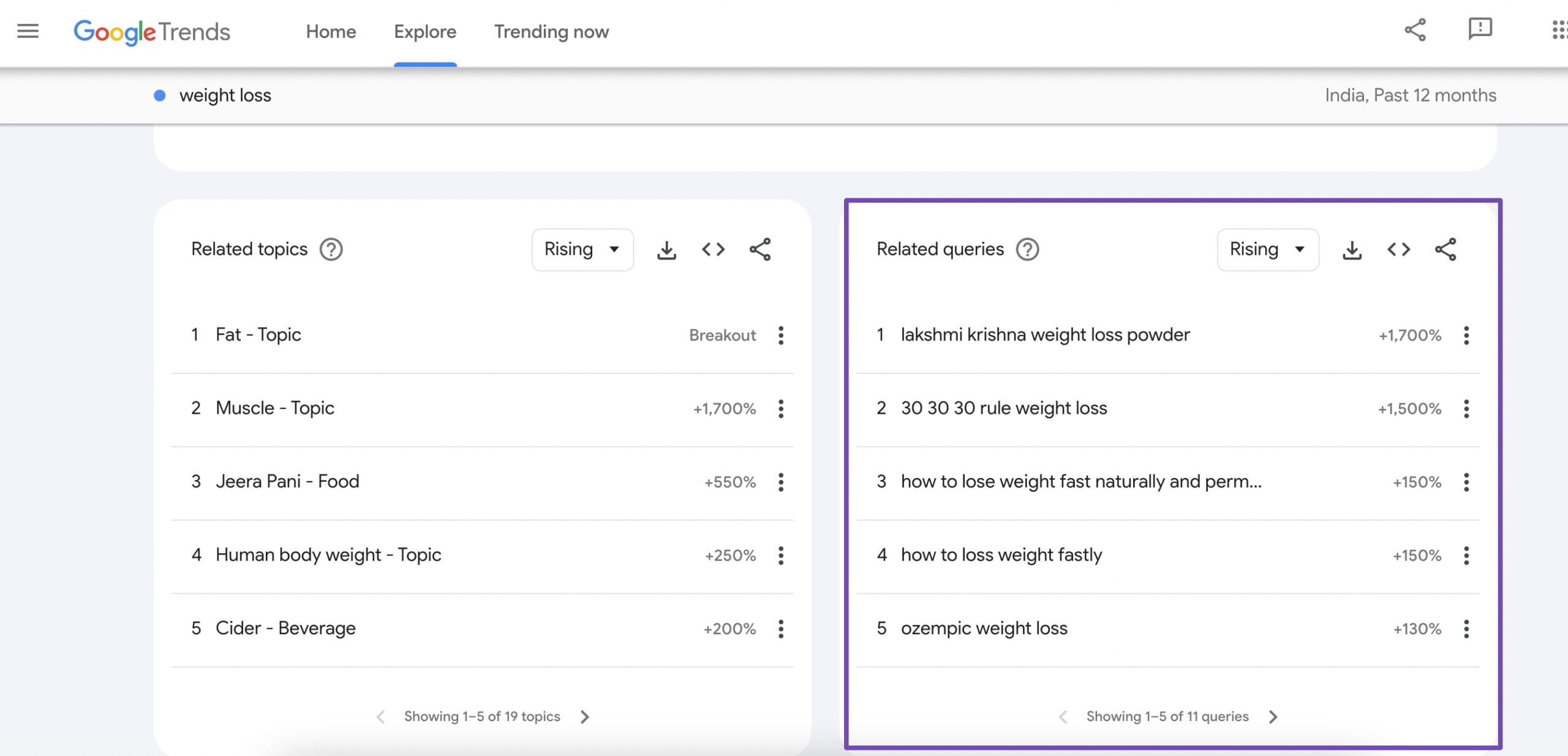Viewport: 1568px width, 756px height.
Task: Click +550% value for Jeera Pani
Action: pos(730,482)
